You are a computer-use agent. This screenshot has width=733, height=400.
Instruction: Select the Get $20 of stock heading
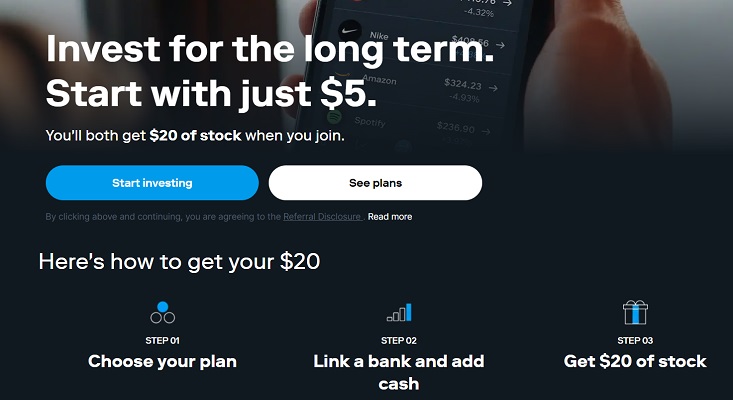pyautogui.click(x=635, y=361)
